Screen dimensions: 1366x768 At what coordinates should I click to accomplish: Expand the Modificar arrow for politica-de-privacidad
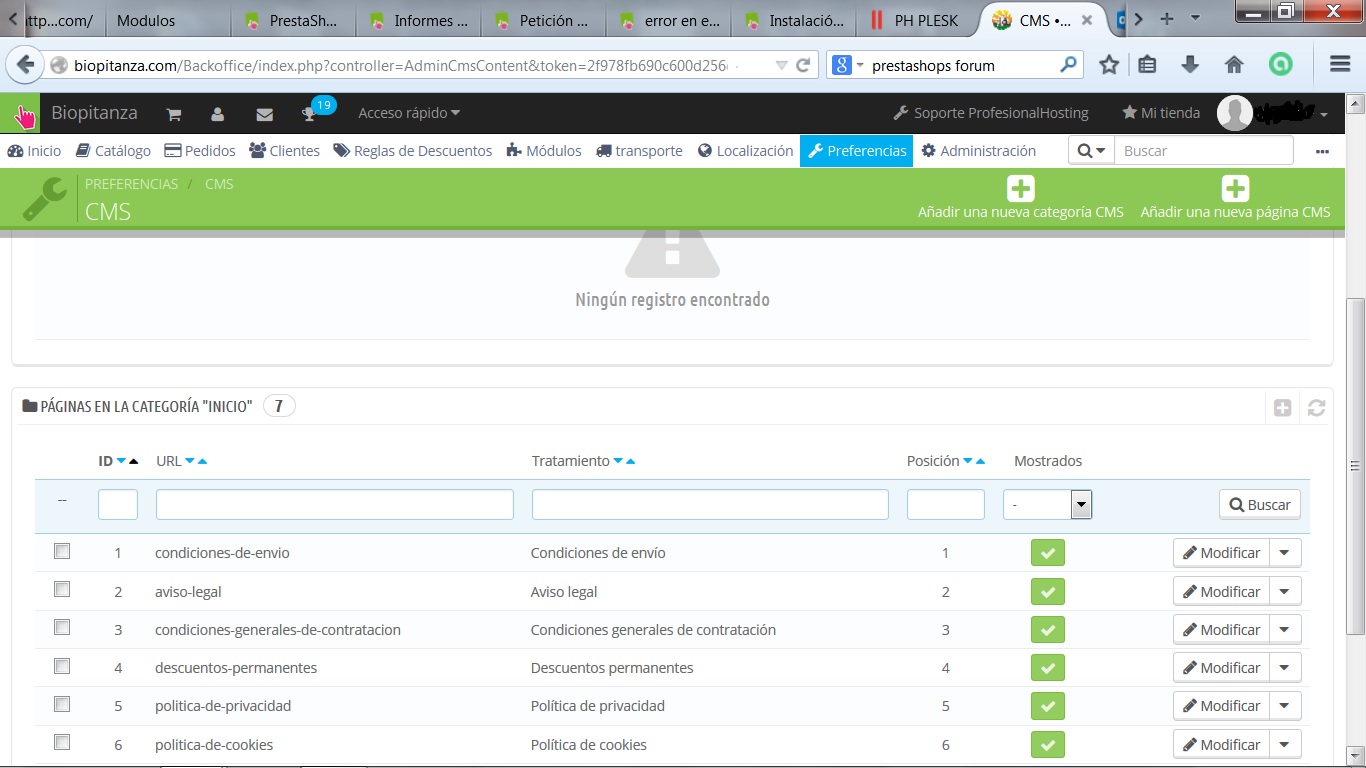1285,706
